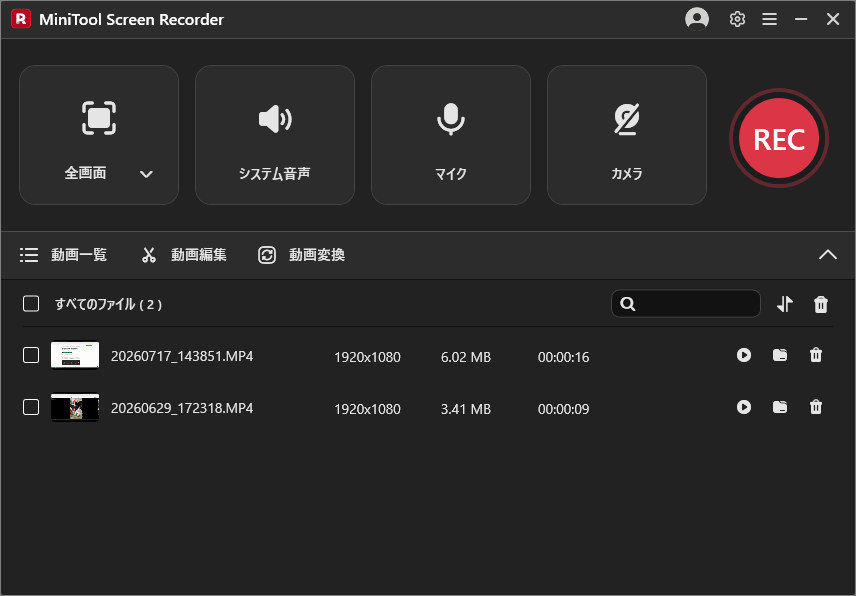Screen dimensions: 856x596
Task: Open the thumbnail of 20260629_172318.MP4
Action: pos(75,407)
